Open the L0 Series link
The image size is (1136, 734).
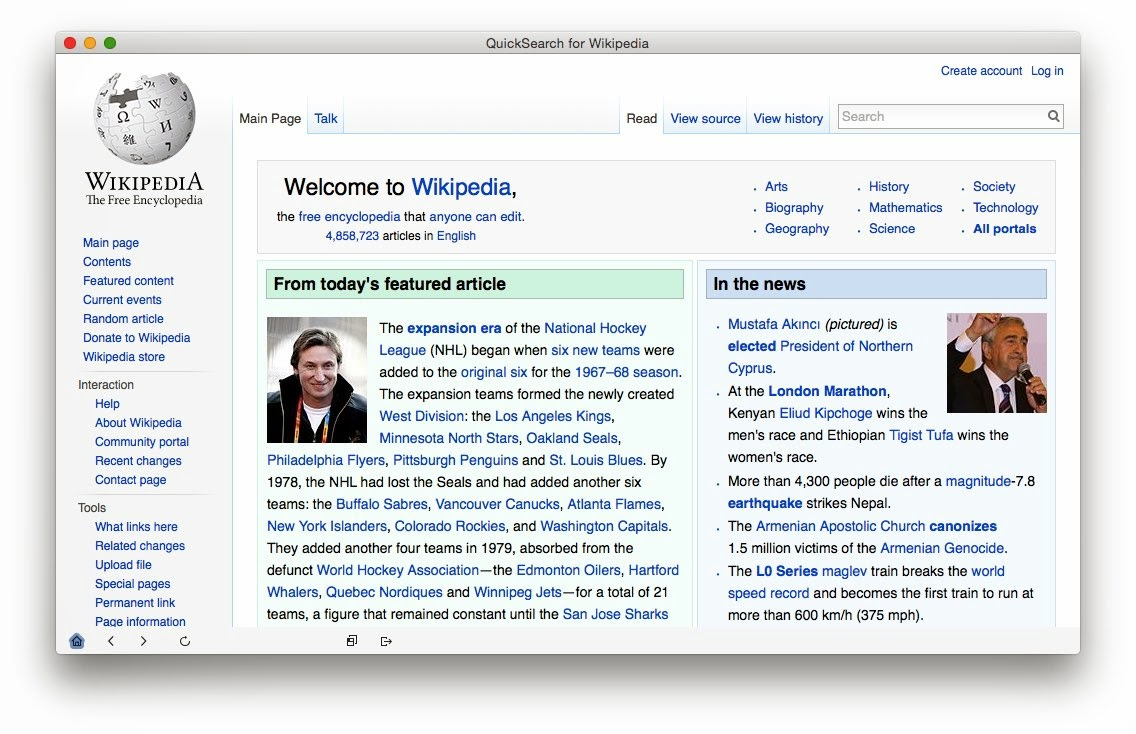[787, 571]
